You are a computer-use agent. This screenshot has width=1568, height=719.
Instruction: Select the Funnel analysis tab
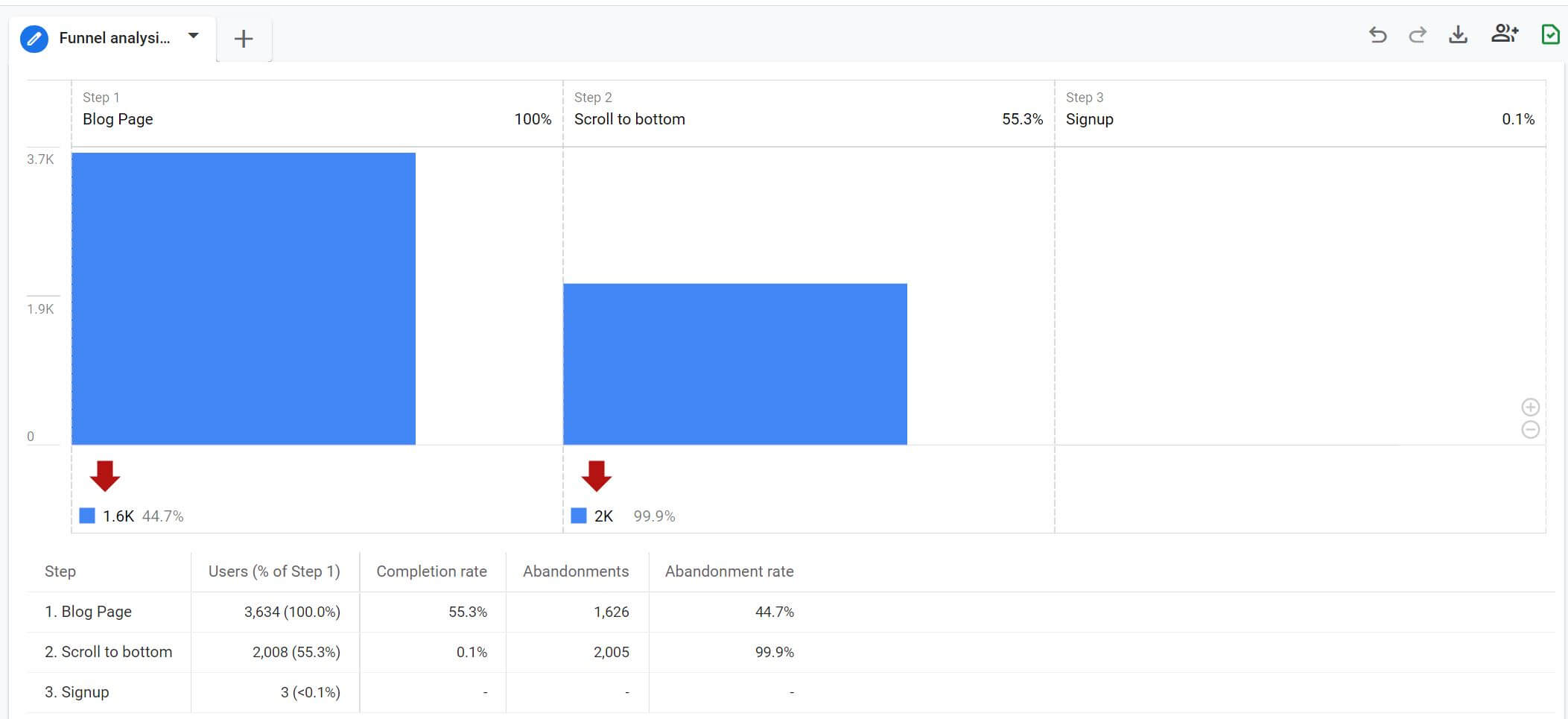(x=114, y=38)
